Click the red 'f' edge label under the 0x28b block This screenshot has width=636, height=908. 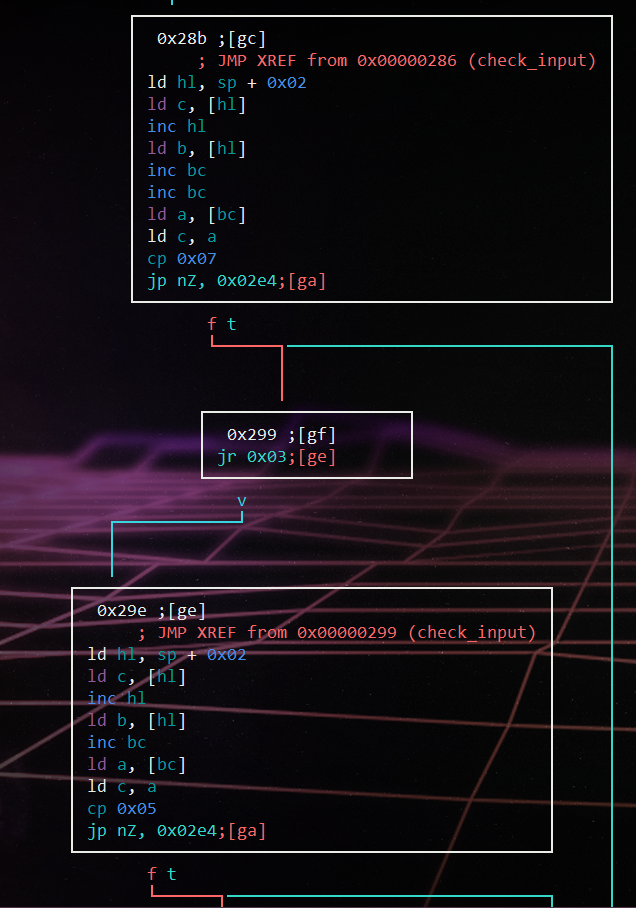click(211, 324)
